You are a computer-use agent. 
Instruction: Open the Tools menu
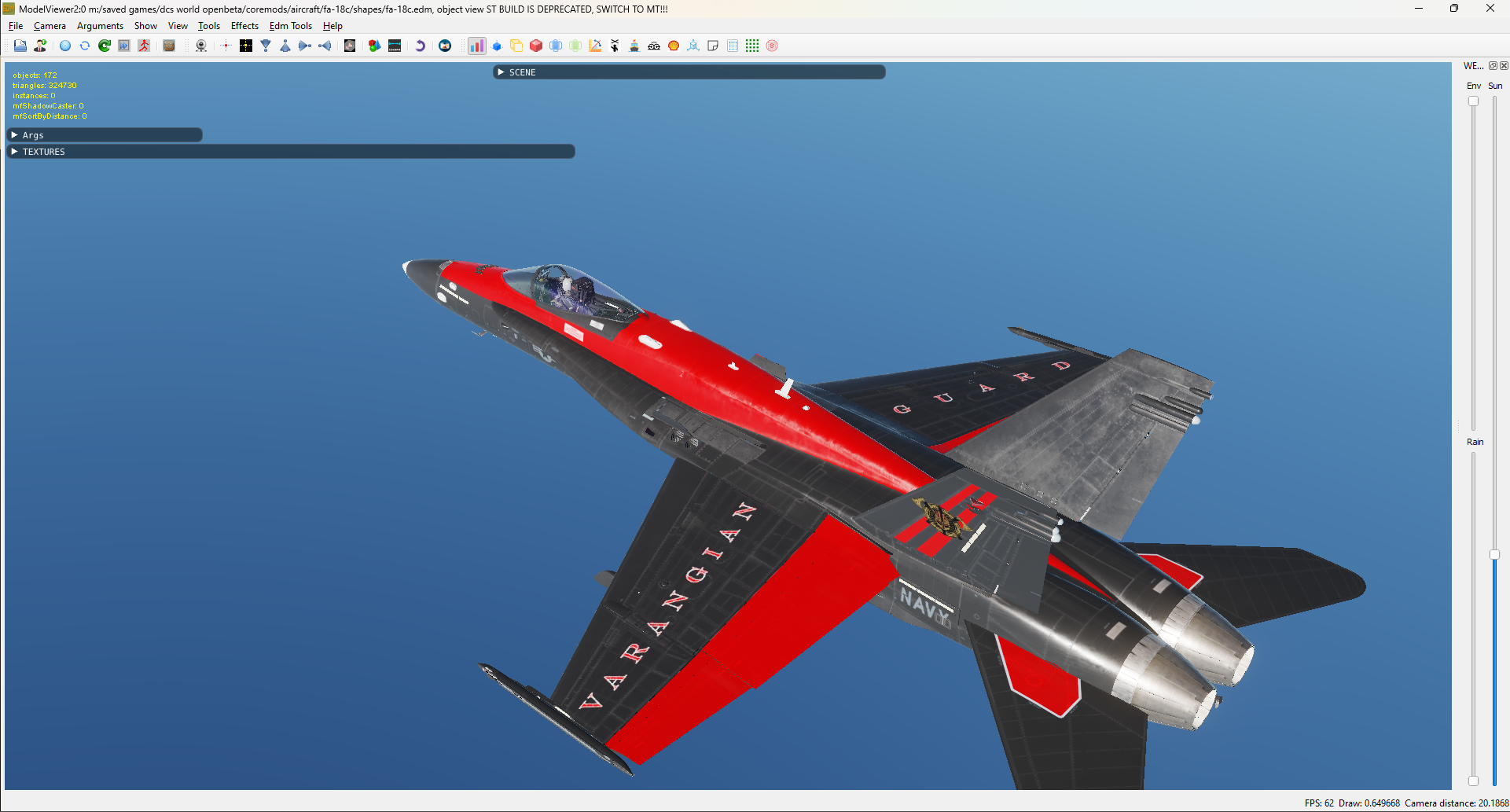click(x=209, y=26)
